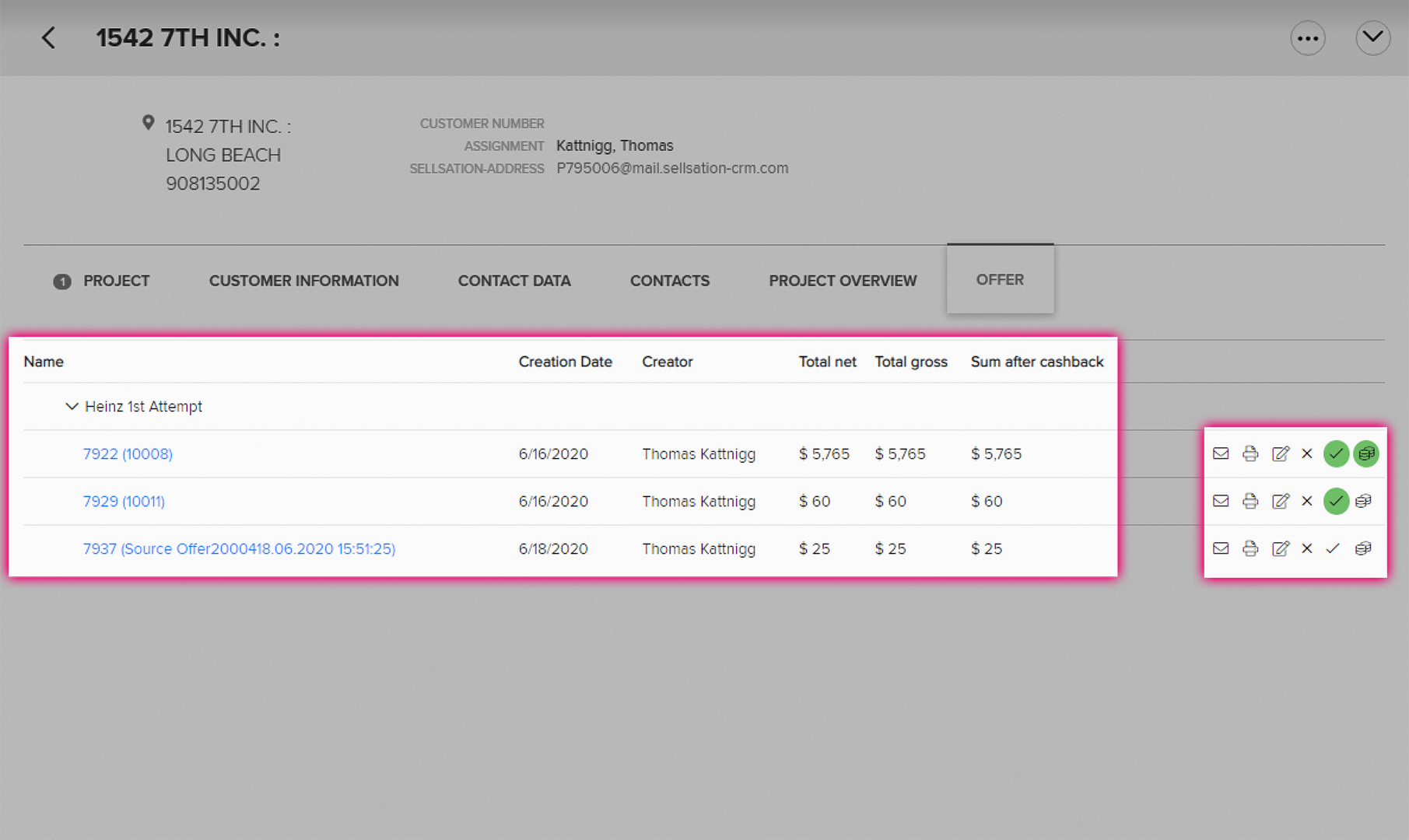The height and width of the screenshot is (840, 1409).
Task: Click checkmark on offer 7937 row
Action: 1333,548
